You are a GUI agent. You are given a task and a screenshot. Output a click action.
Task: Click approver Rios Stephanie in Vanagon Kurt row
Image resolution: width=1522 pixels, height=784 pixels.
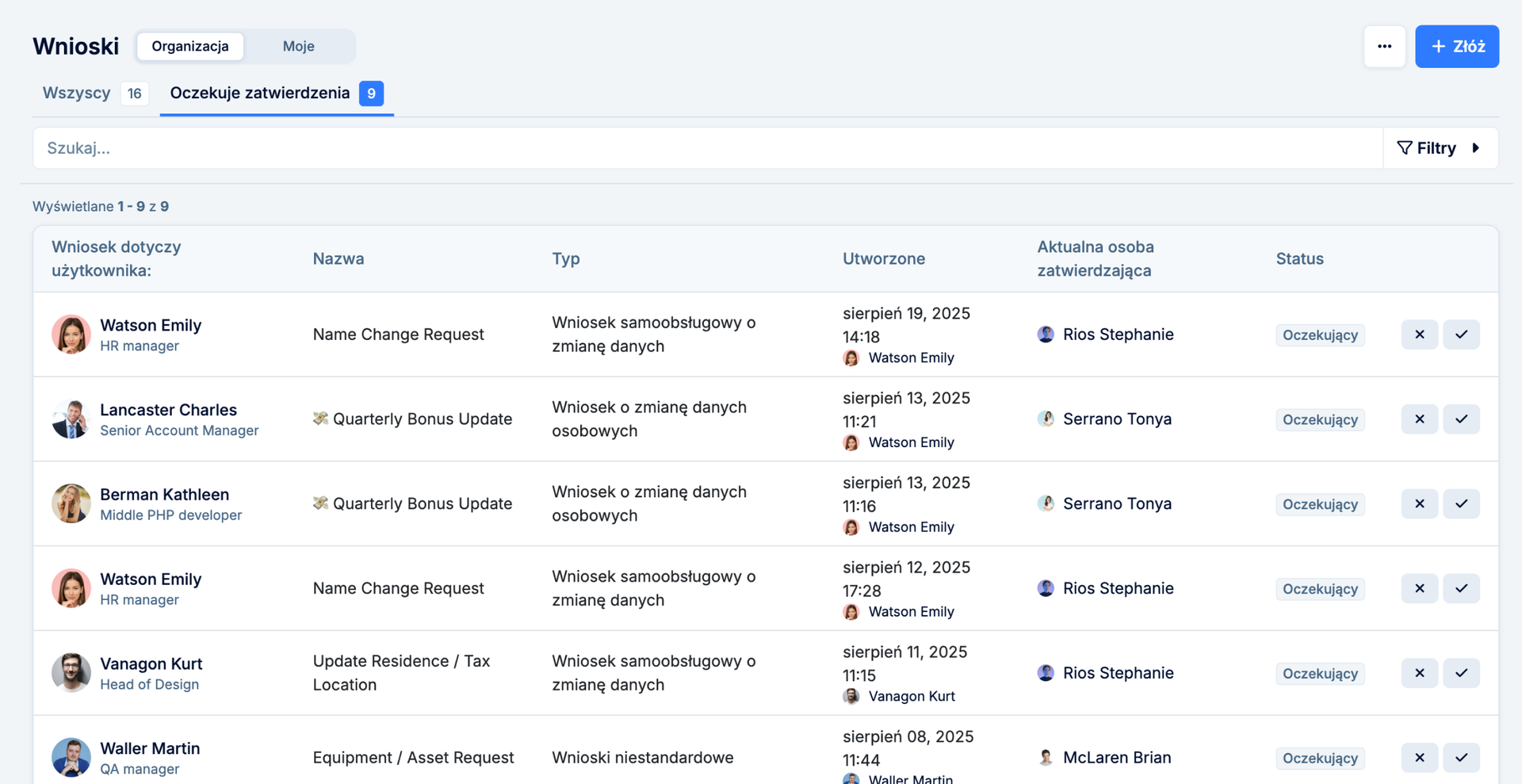(1105, 673)
